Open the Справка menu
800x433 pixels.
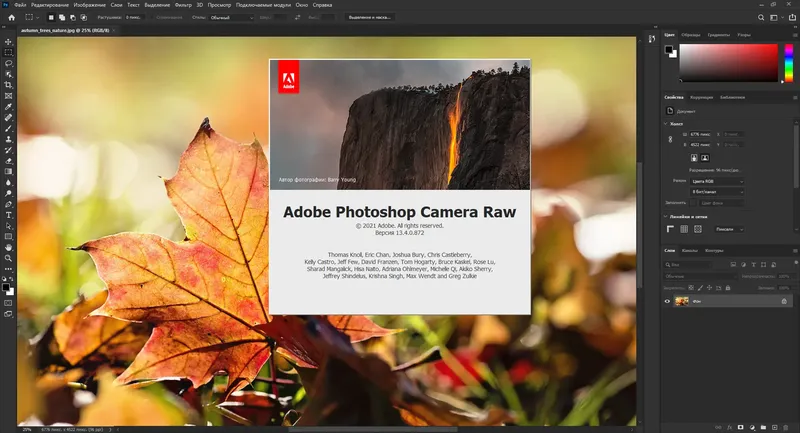pyautogui.click(x=322, y=5)
